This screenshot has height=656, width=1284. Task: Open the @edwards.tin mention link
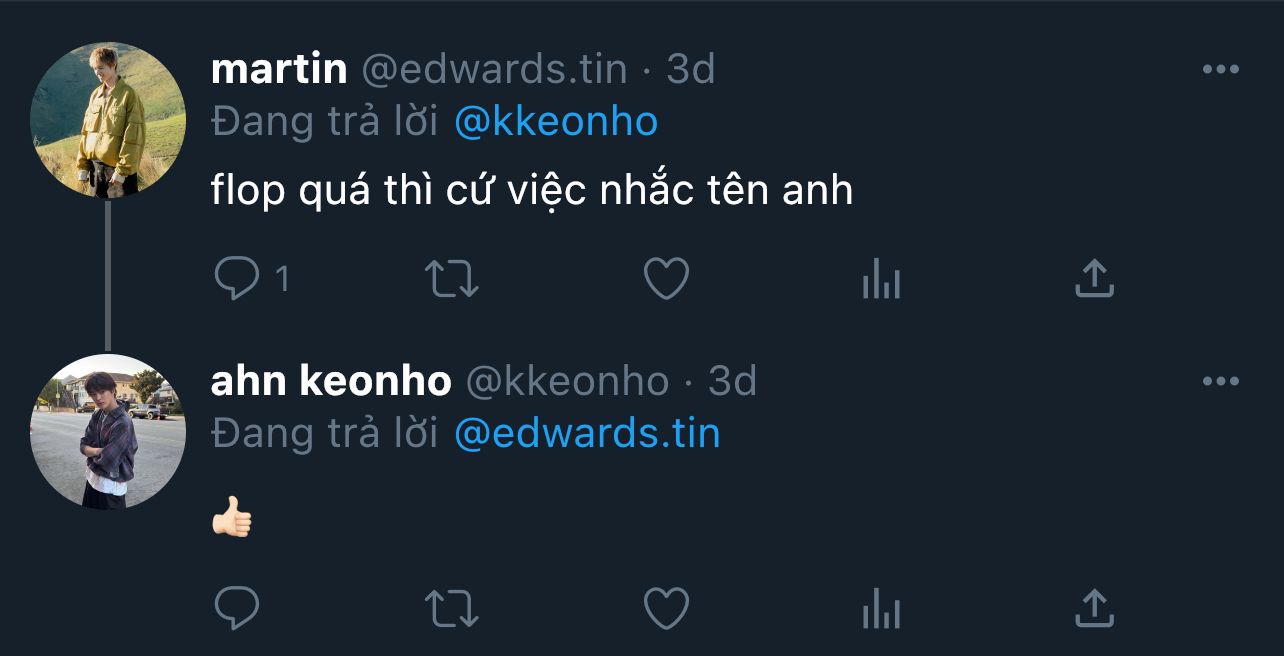click(x=587, y=433)
